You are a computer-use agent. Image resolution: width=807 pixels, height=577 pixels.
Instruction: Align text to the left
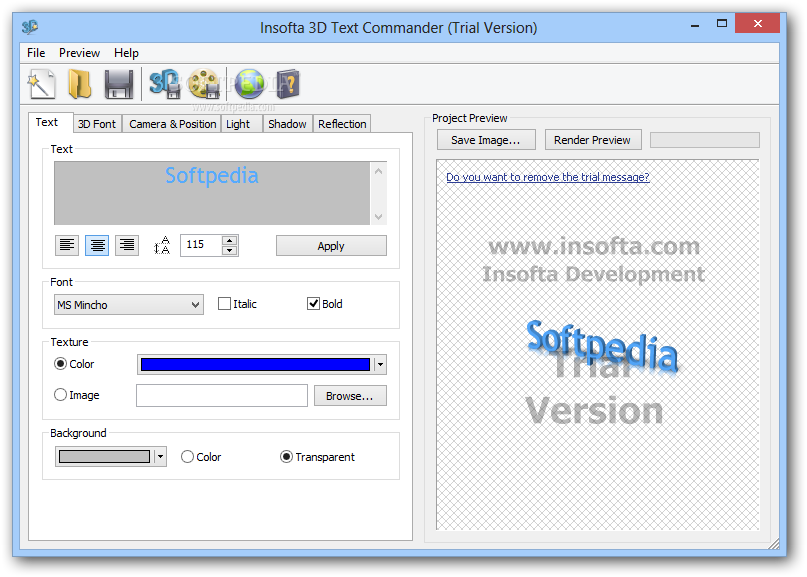tap(67, 245)
